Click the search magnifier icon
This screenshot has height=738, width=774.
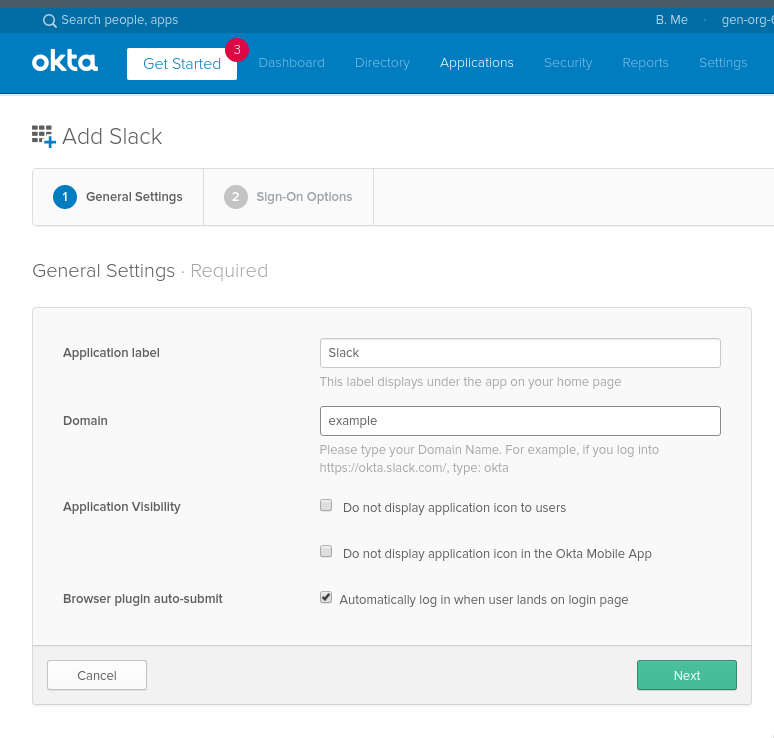click(x=49, y=21)
